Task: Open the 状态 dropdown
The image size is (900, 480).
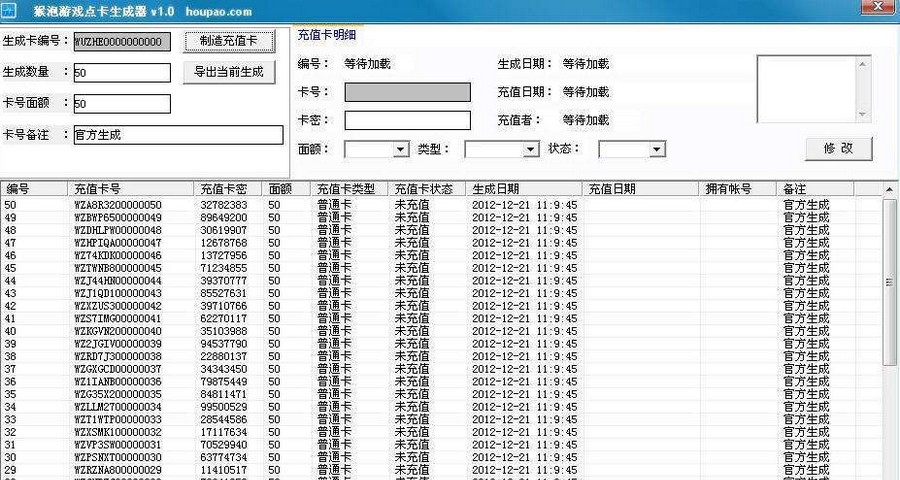Action: tap(657, 150)
